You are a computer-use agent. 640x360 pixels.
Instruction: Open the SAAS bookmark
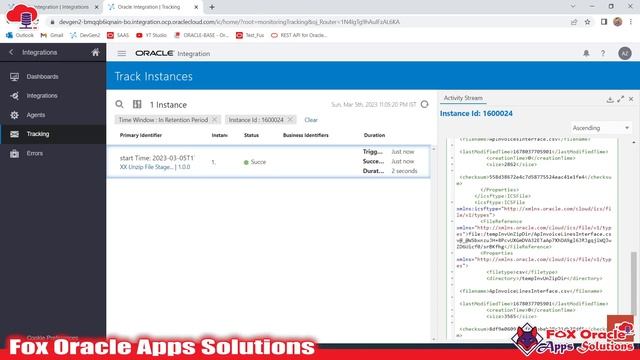[x=118, y=36]
